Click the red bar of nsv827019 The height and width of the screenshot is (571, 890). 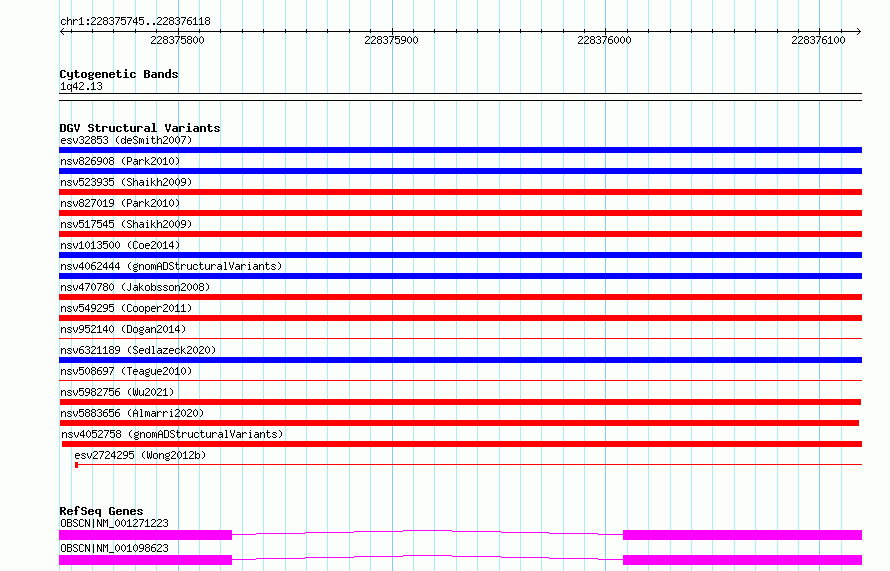[460, 213]
